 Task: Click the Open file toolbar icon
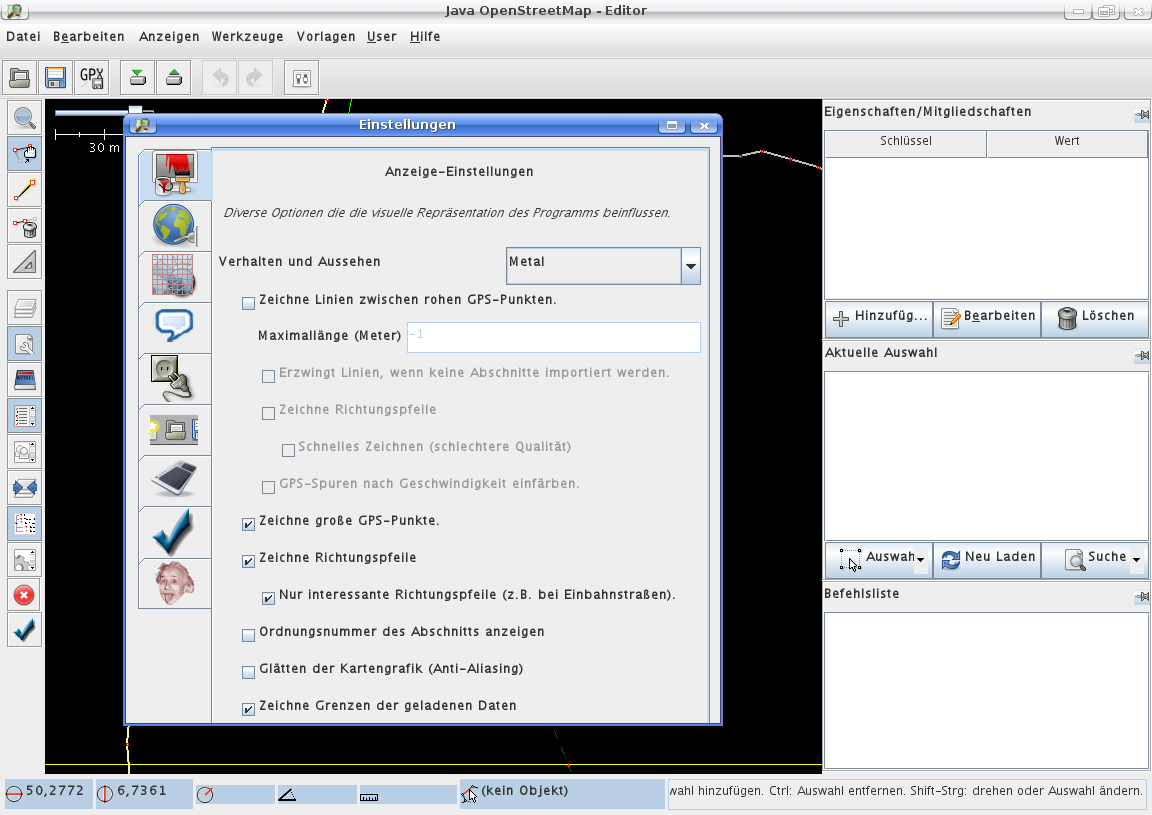(20, 77)
